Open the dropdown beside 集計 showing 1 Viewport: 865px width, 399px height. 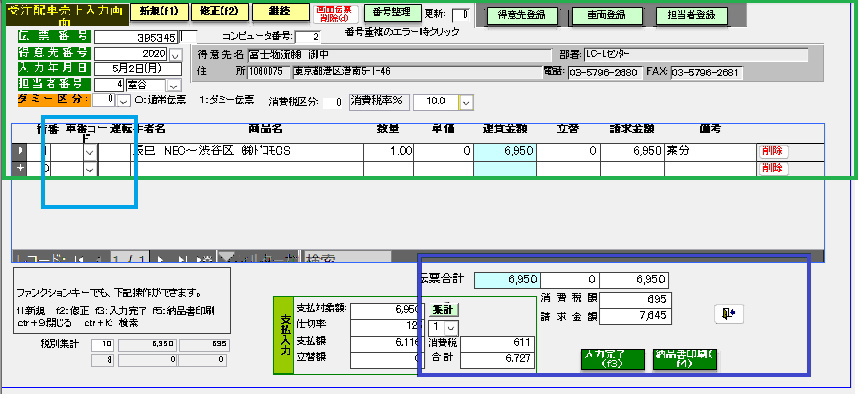[451, 327]
